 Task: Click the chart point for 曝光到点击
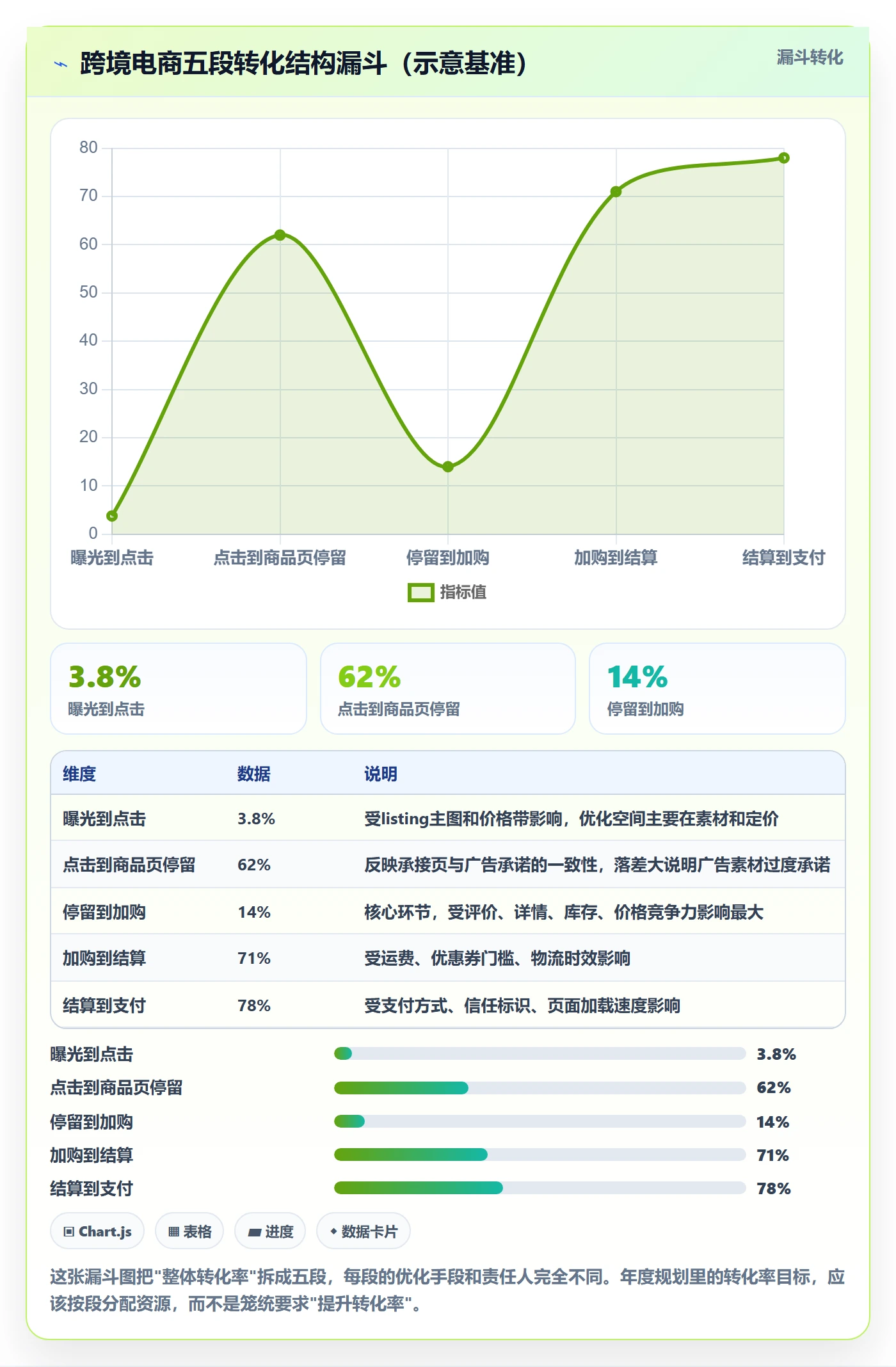pos(112,516)
